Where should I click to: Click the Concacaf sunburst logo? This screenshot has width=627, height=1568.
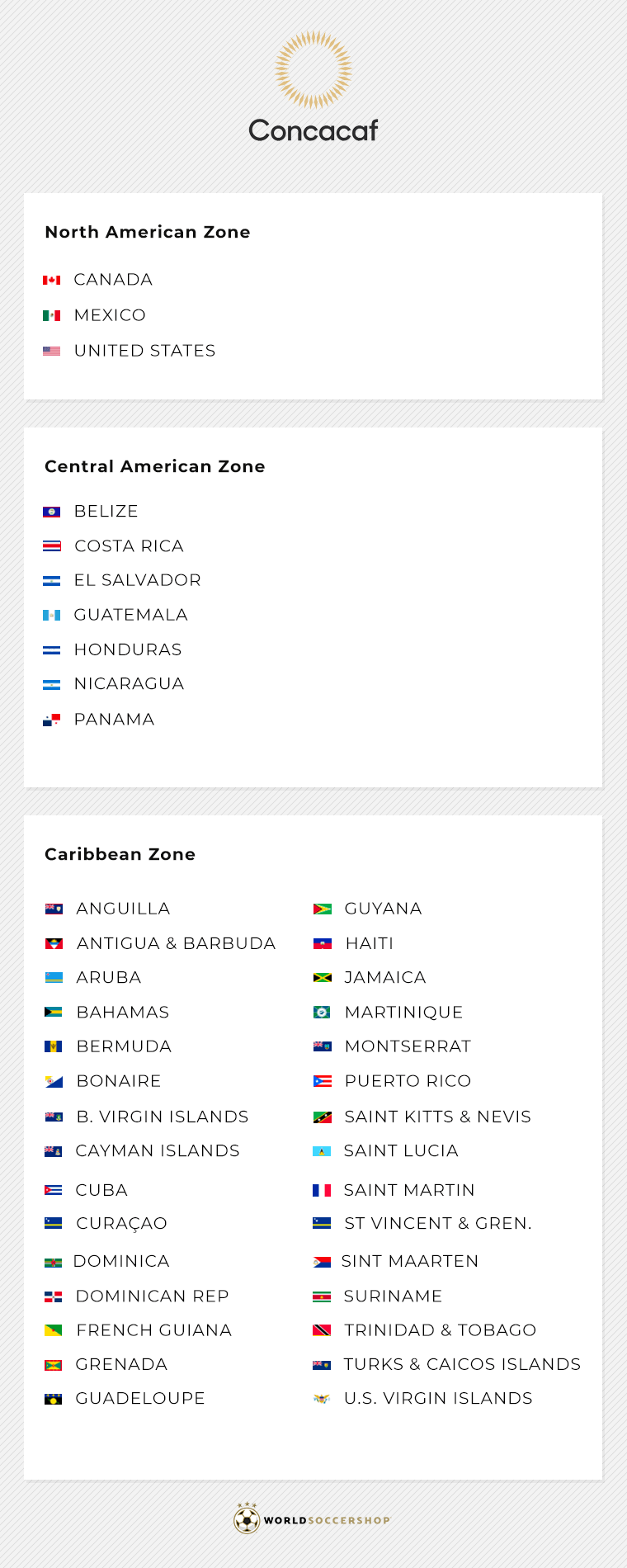click(313, 69)
